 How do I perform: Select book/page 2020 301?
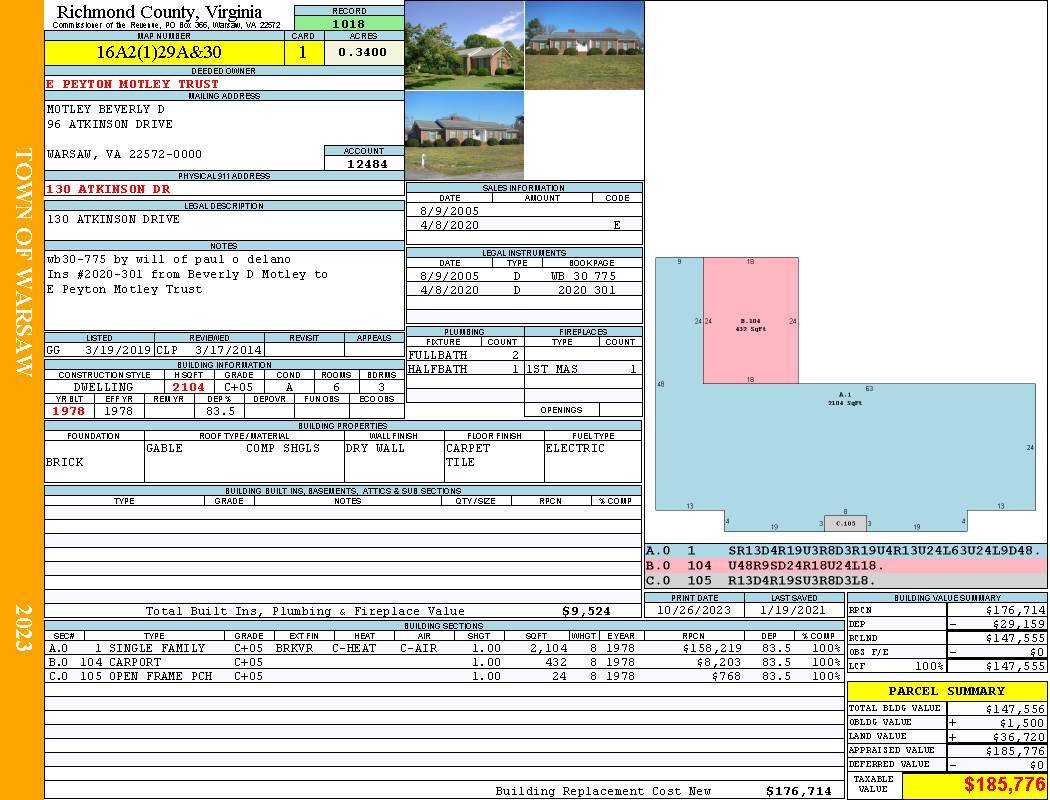click(587, 290)
